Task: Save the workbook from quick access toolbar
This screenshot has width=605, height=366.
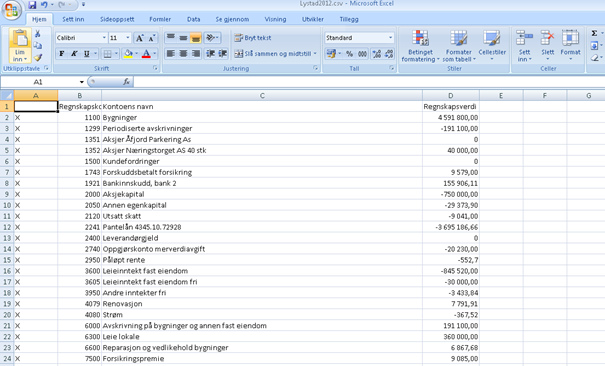Action: [x=32, y=5]
